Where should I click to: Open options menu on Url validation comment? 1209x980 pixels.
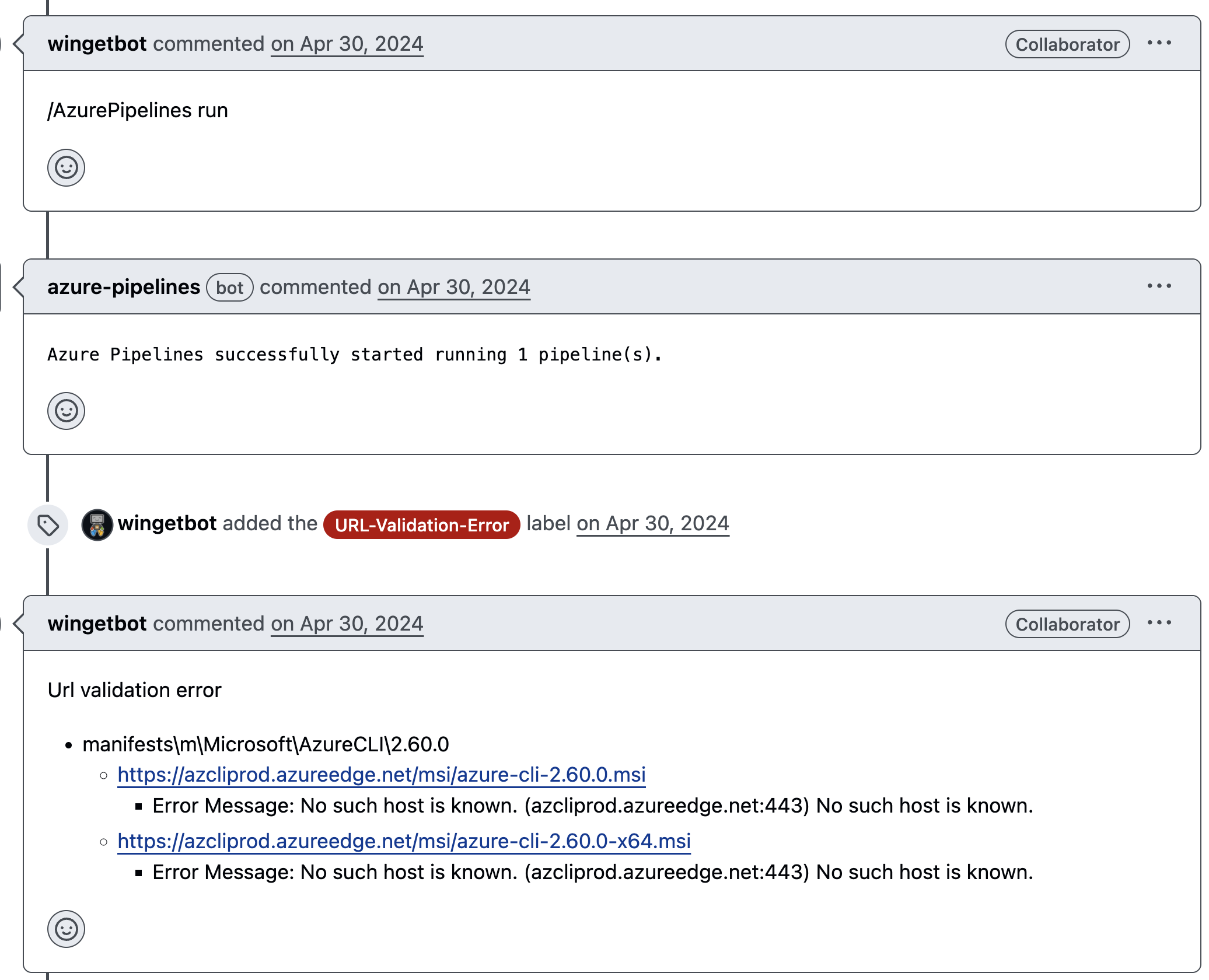[1159, 623]
